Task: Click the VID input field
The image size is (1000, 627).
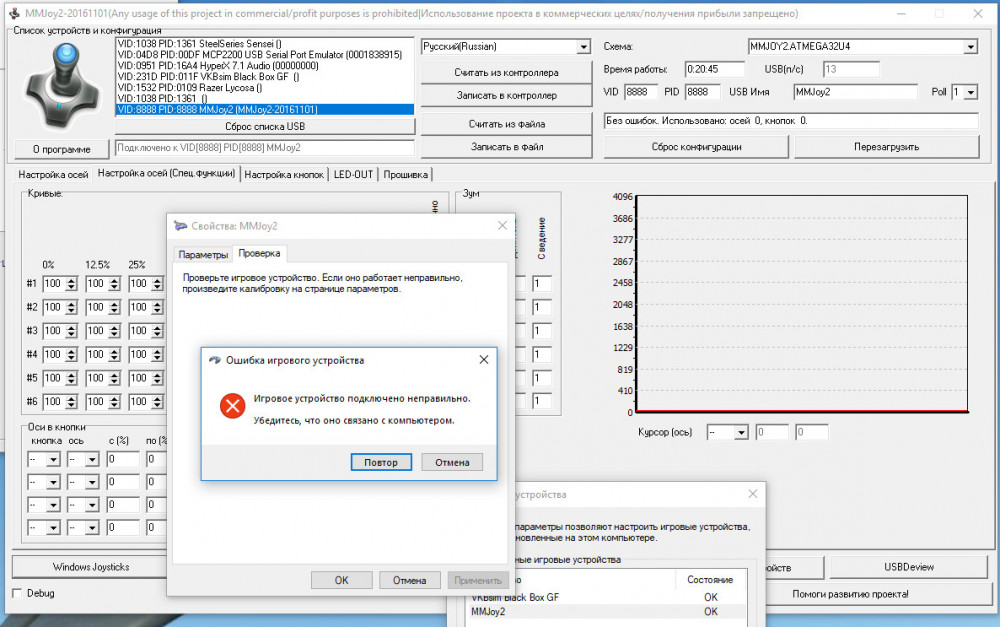Action: (x=640, y=92)
